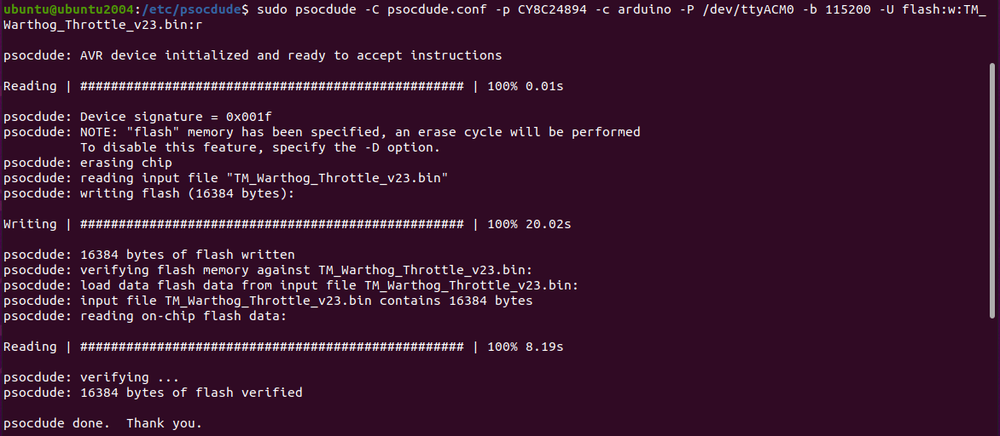Click the Writing progress bar
Screen dimensions: 1000x436
click(x=271, y=224)
